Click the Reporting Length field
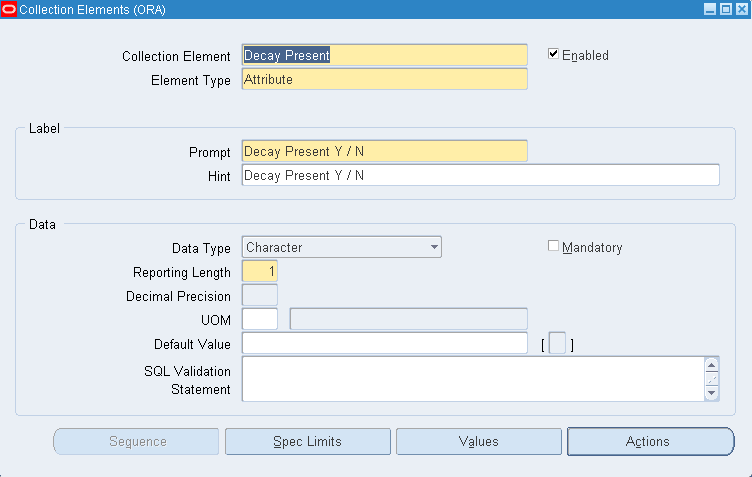752x477 pixels. pos(260,272)
